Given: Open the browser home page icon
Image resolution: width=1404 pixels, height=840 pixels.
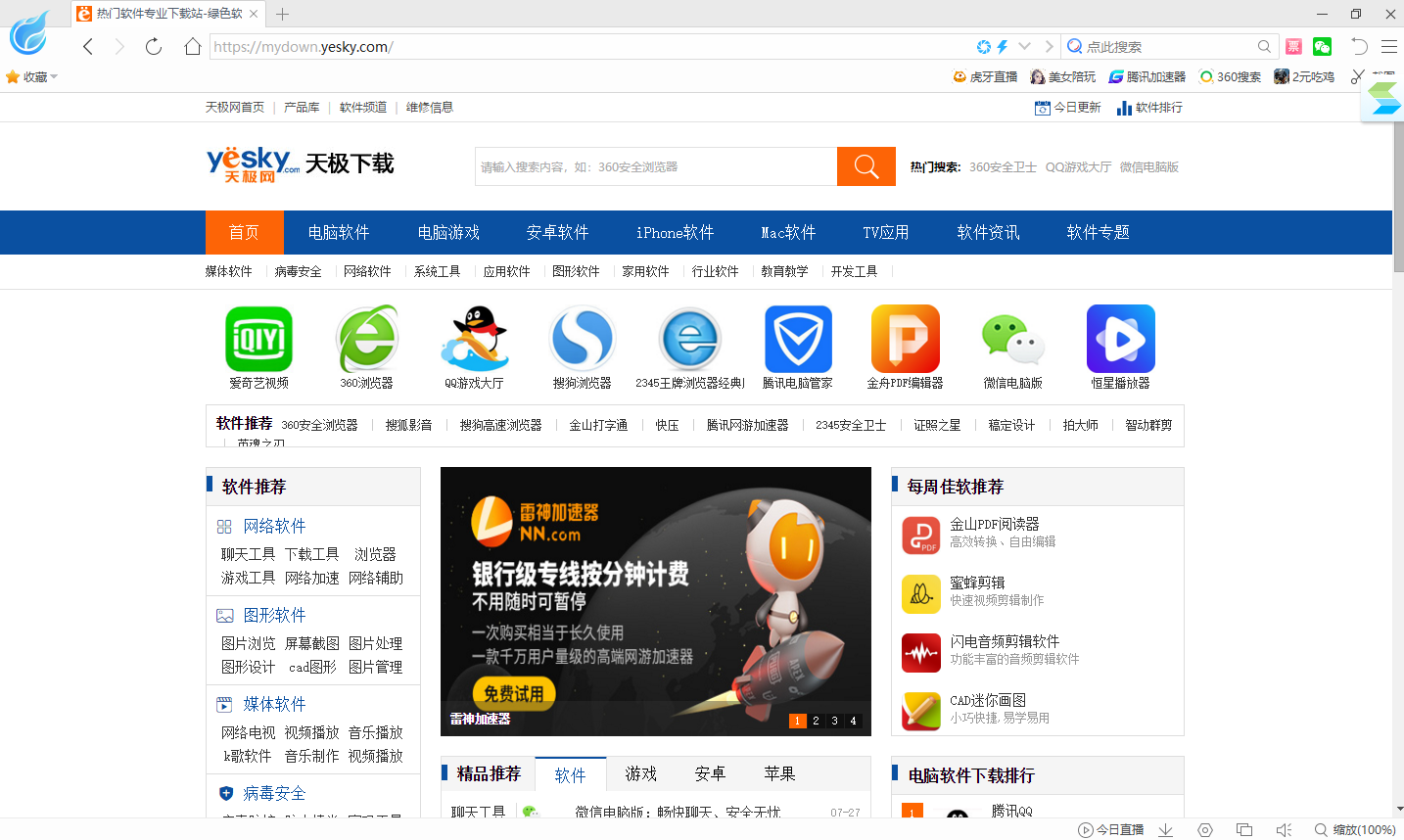Looking at the screenshot, I should coord(193,46).
